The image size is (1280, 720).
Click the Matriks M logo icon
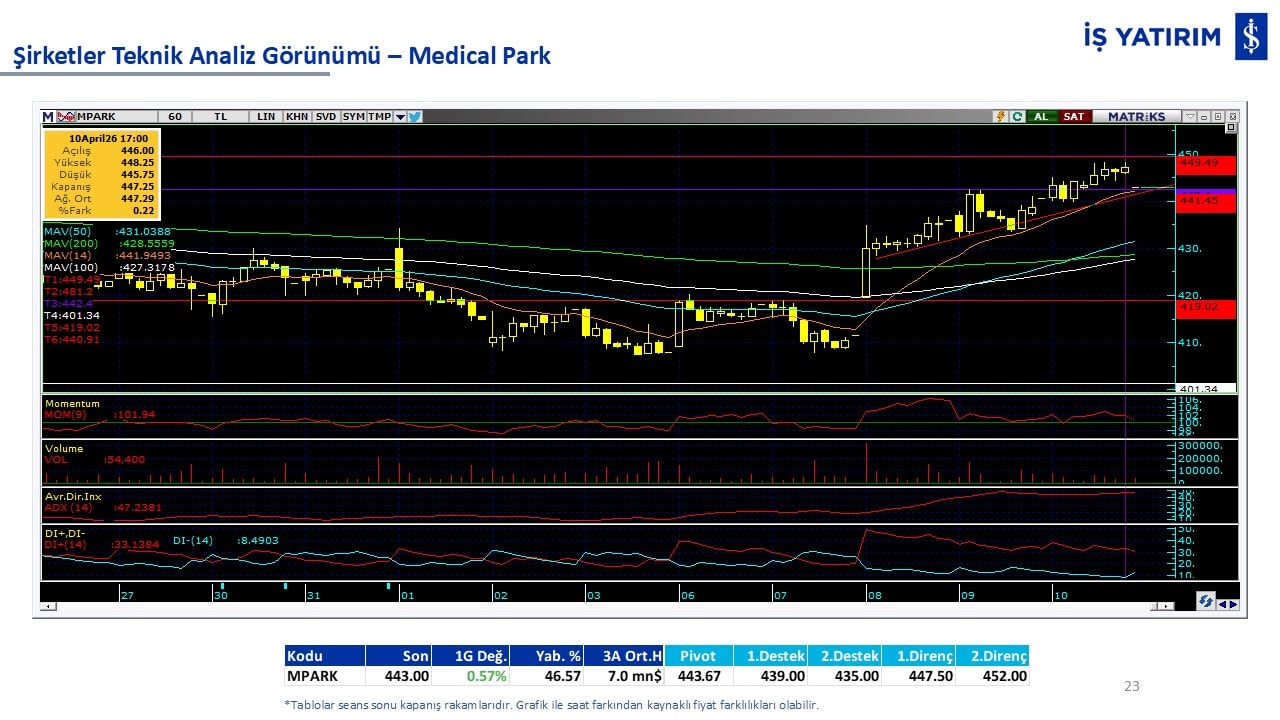pos(48,117)
